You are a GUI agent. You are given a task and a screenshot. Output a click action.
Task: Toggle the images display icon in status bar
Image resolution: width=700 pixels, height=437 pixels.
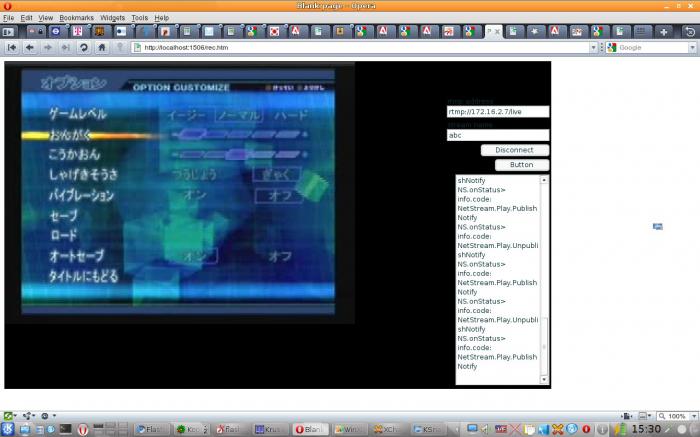(x=627, y=416)
